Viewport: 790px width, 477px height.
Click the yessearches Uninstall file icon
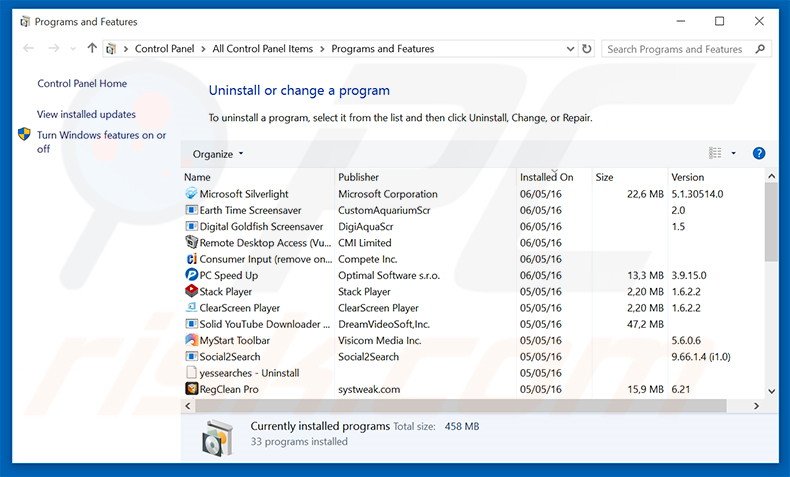click(191, 373)
